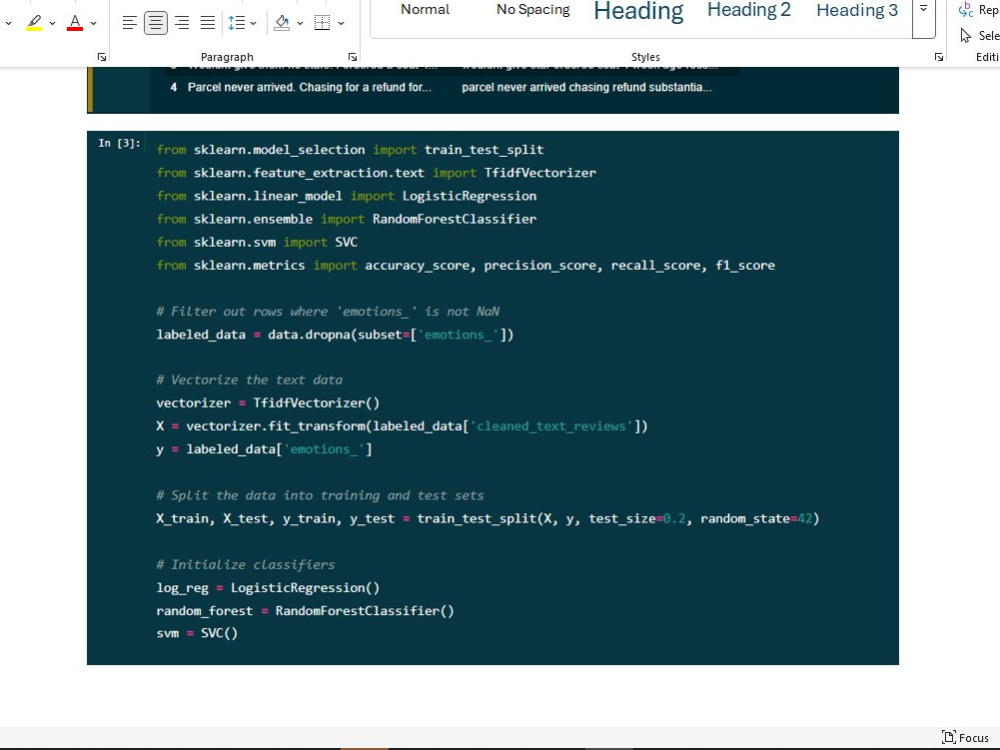Open shading color dropdown arrow
Viewport: 1000px width, 750px height.
pos(300,24)
